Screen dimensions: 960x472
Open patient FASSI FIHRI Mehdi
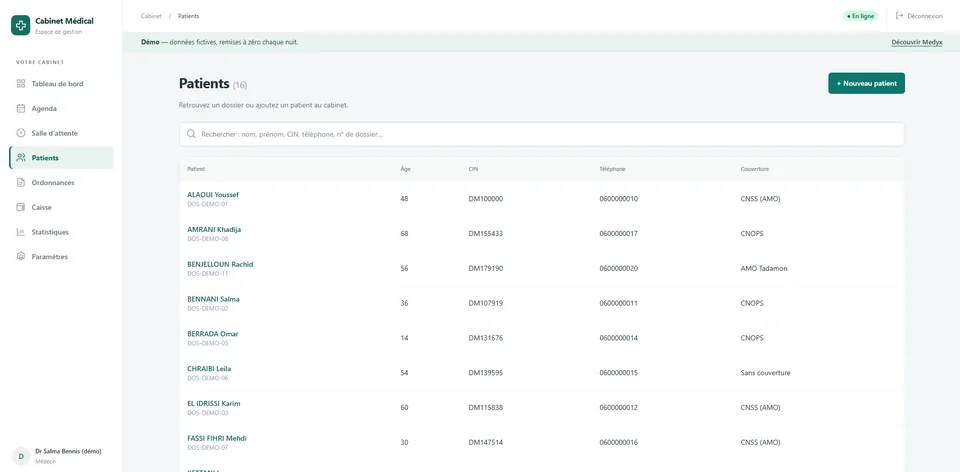pyautogui.click(x=217, y=439)
